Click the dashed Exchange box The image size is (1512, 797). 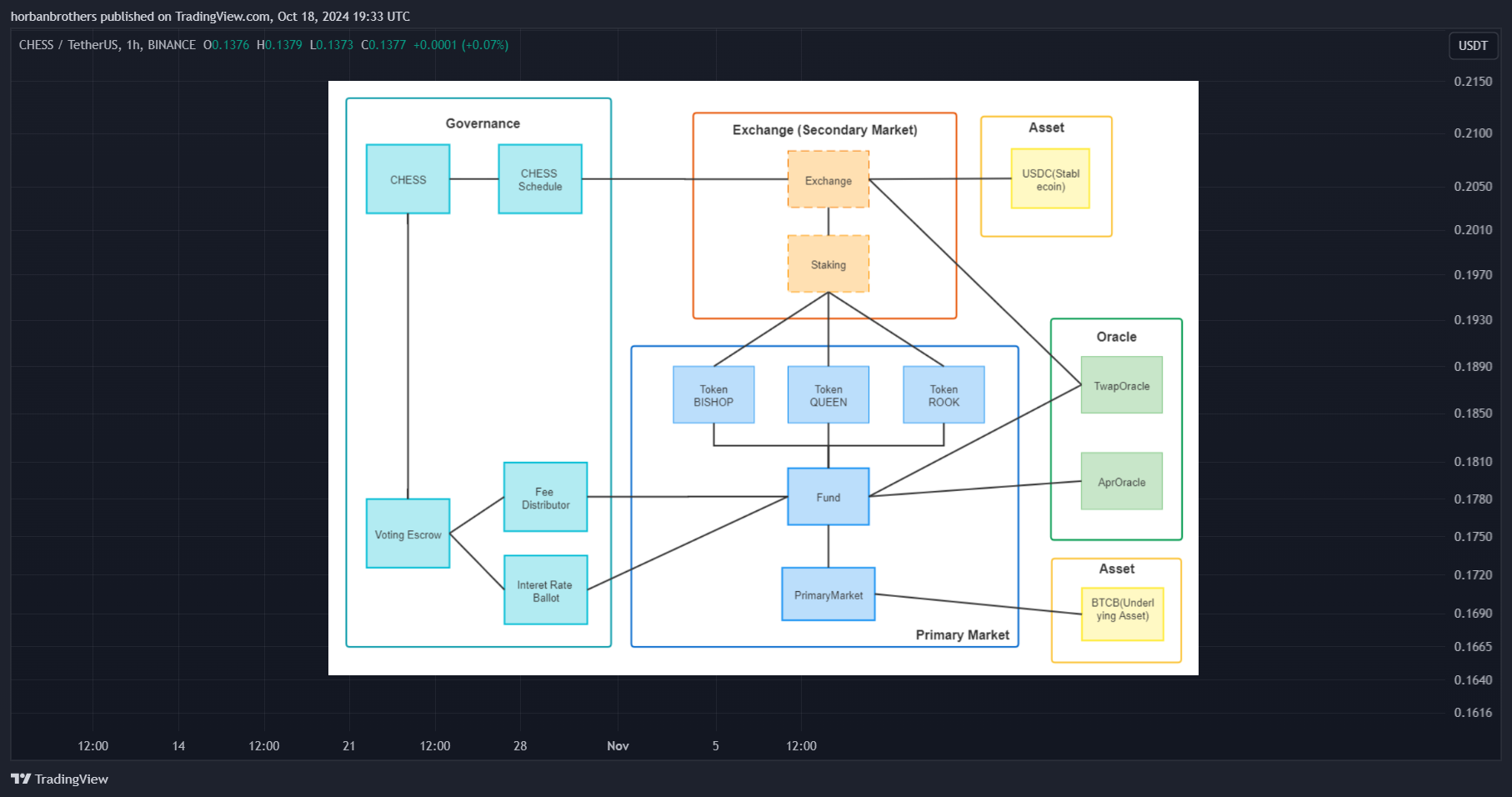click(829, 179)
